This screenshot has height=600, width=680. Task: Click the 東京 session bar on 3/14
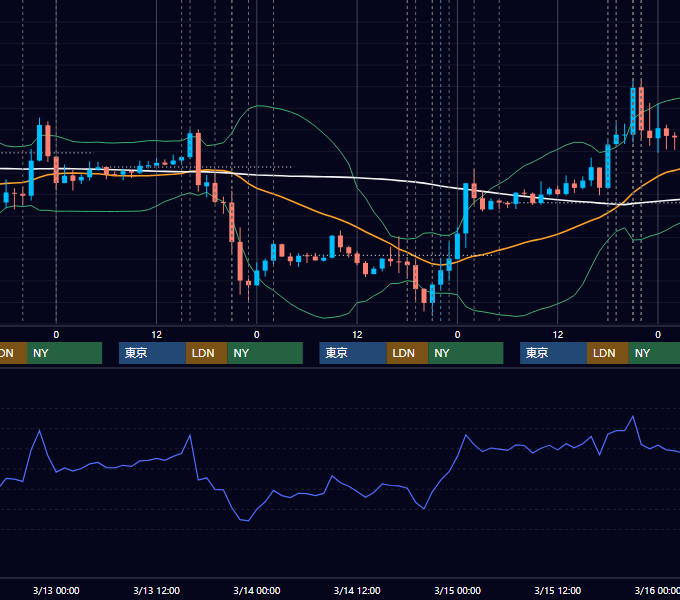pos(353,353)
